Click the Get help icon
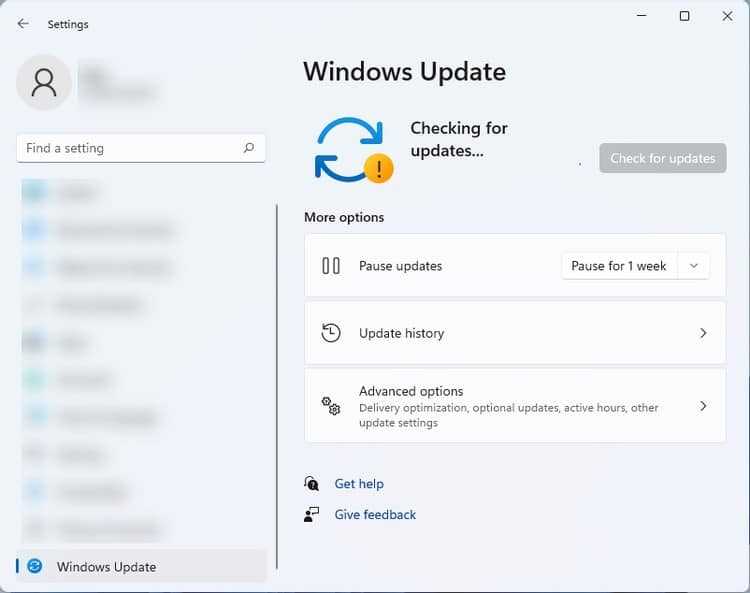 click(311, 483)
